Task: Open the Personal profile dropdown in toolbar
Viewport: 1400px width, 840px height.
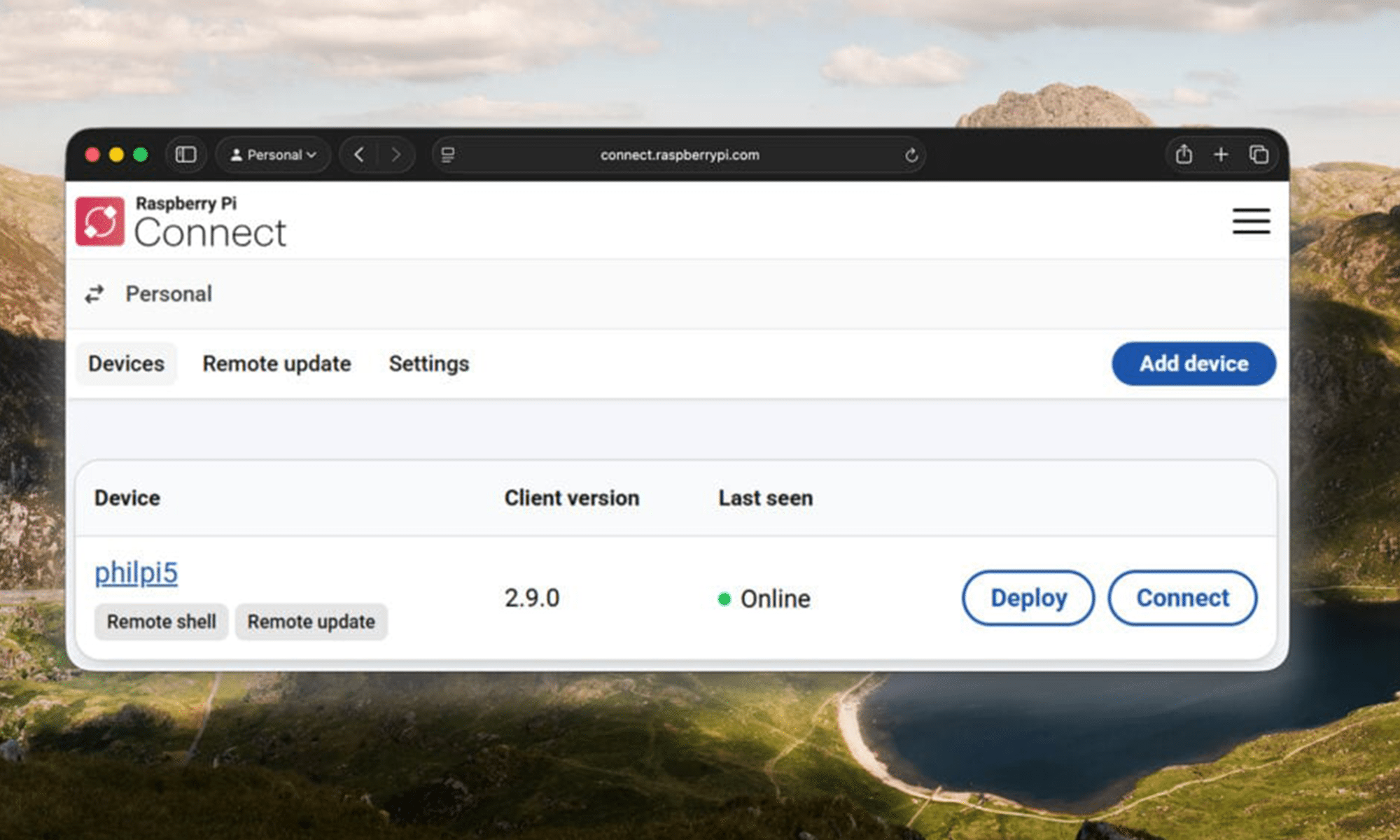Action: (274, 155)
